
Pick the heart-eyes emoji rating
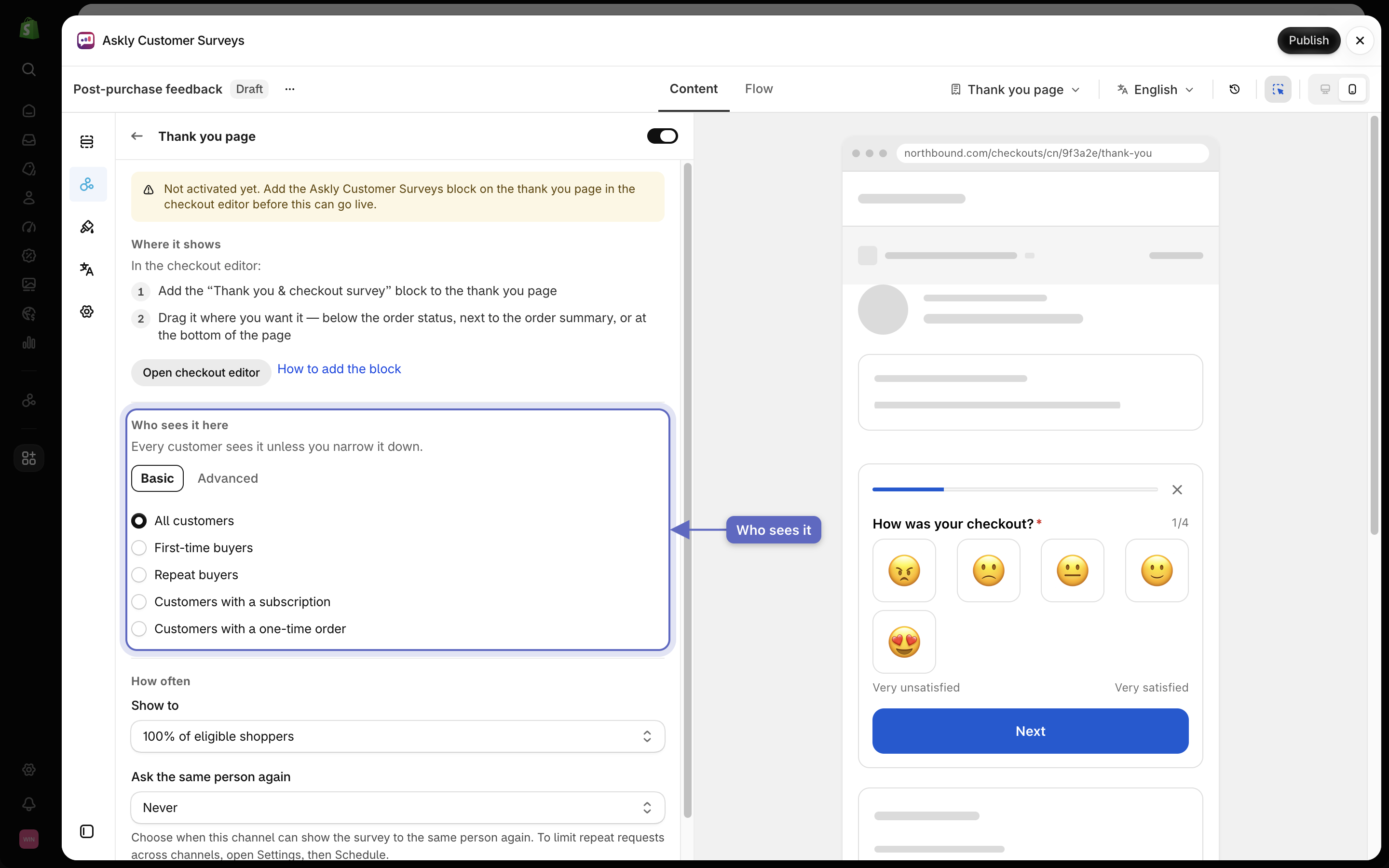click(904, 641)
